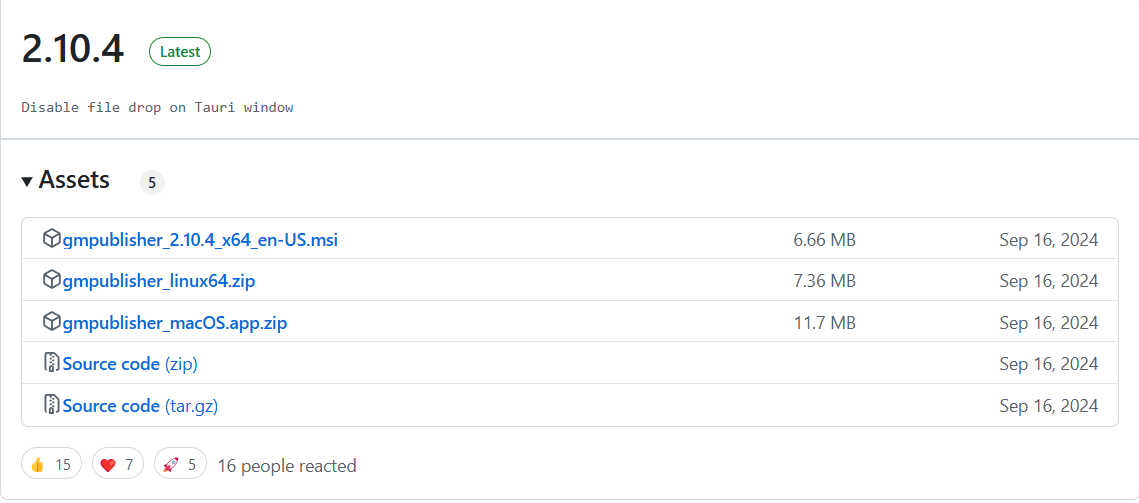Click zip file icon beside Source code (zip)
The width and height of the screenshot is (1139, 503).
click(52, 363)
